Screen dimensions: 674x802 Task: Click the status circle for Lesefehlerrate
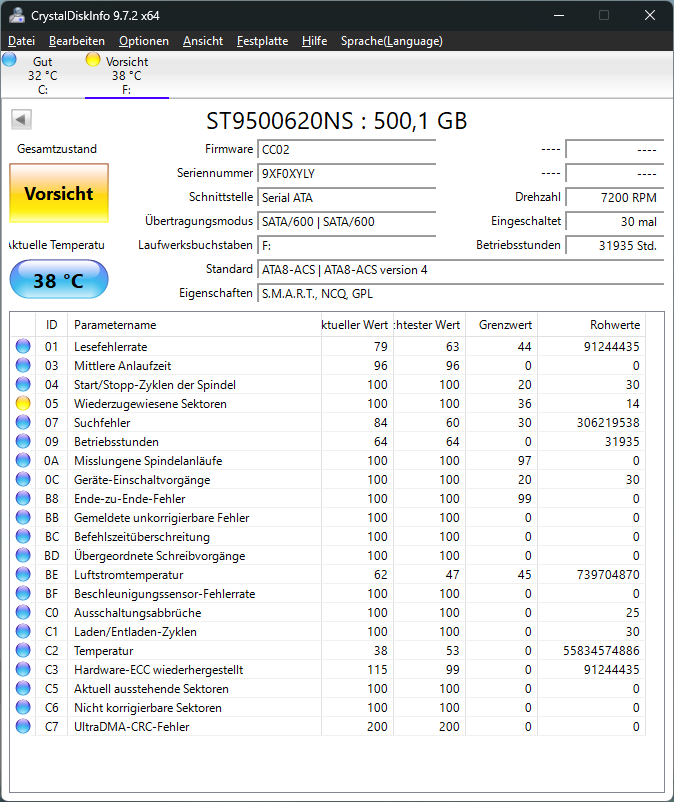[23, 346]
